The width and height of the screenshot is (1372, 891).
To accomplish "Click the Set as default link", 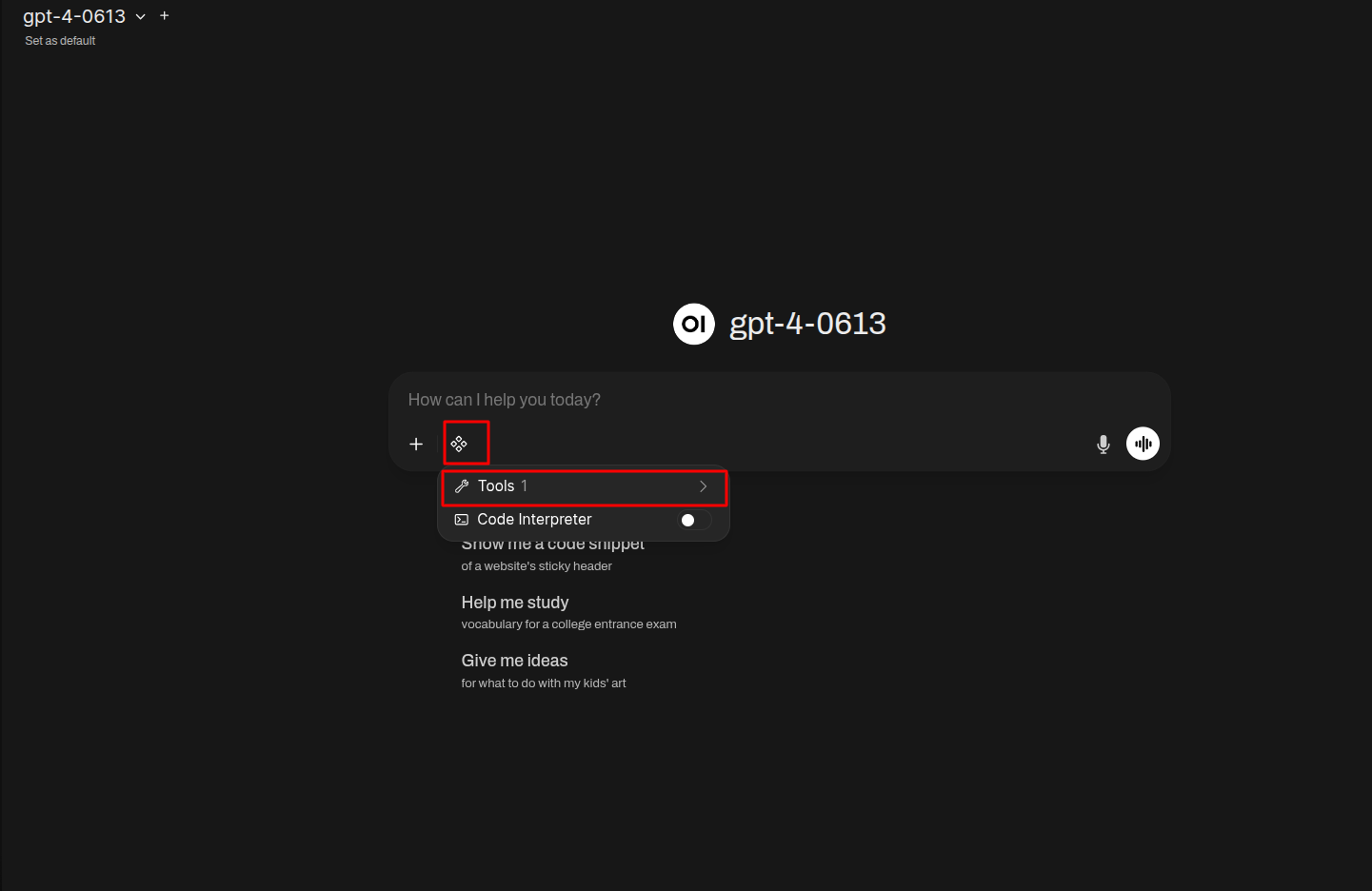I will tap(60, 41).
